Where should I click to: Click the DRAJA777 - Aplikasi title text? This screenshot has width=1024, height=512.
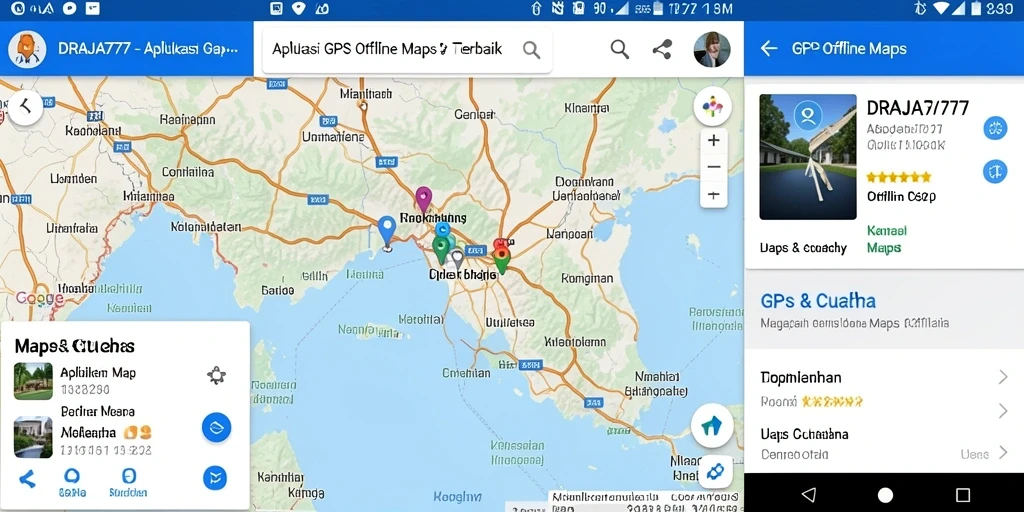tap(148, 49)
